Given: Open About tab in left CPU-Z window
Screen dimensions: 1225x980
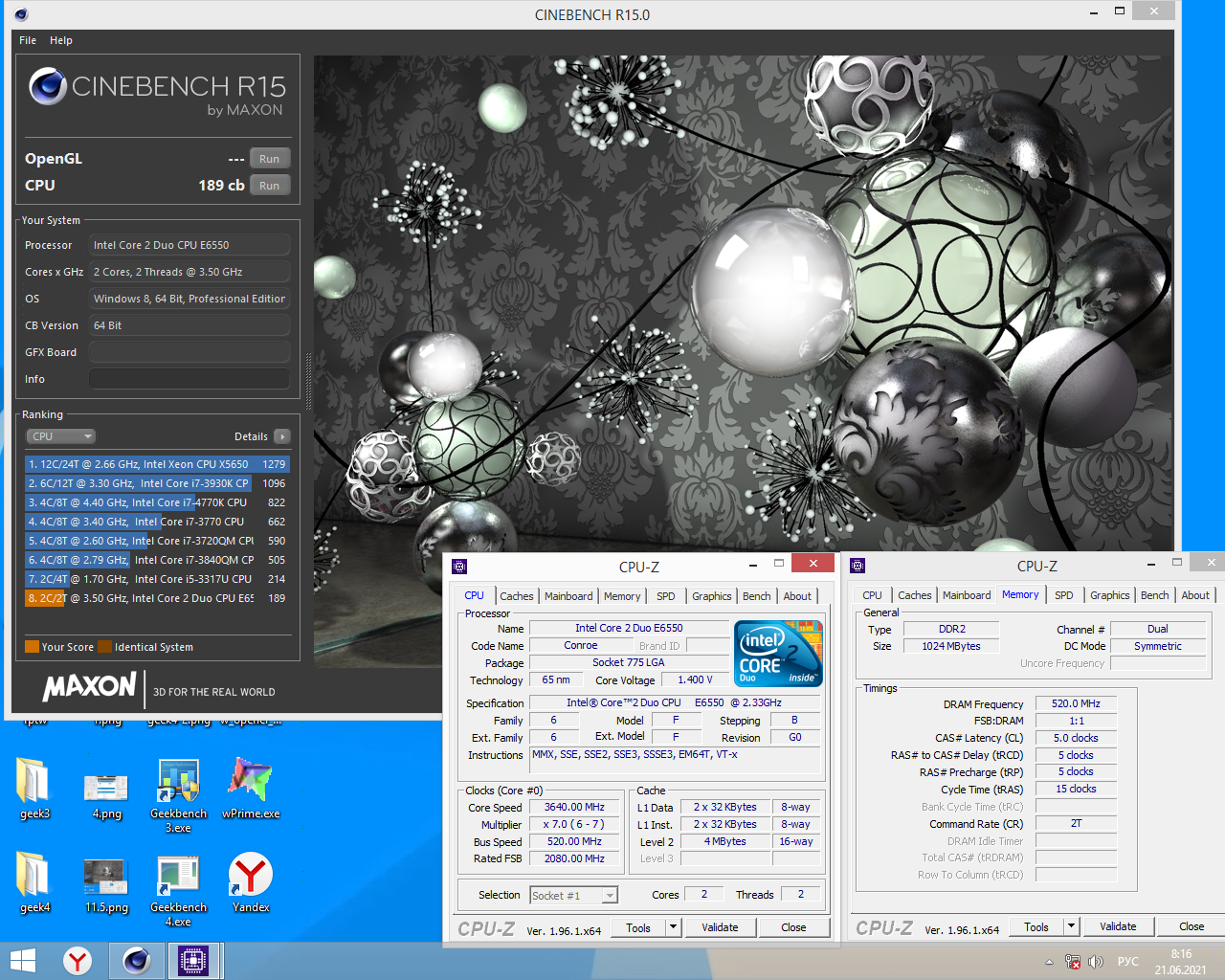Looking at the screenshot, I should click(797, 596).
